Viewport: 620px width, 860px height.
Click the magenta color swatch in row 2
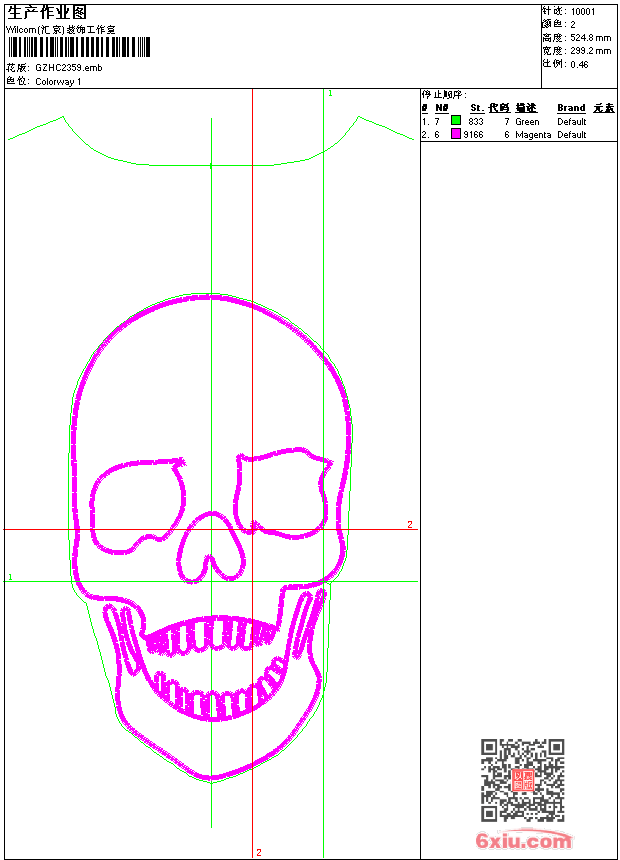pos(456,134)
